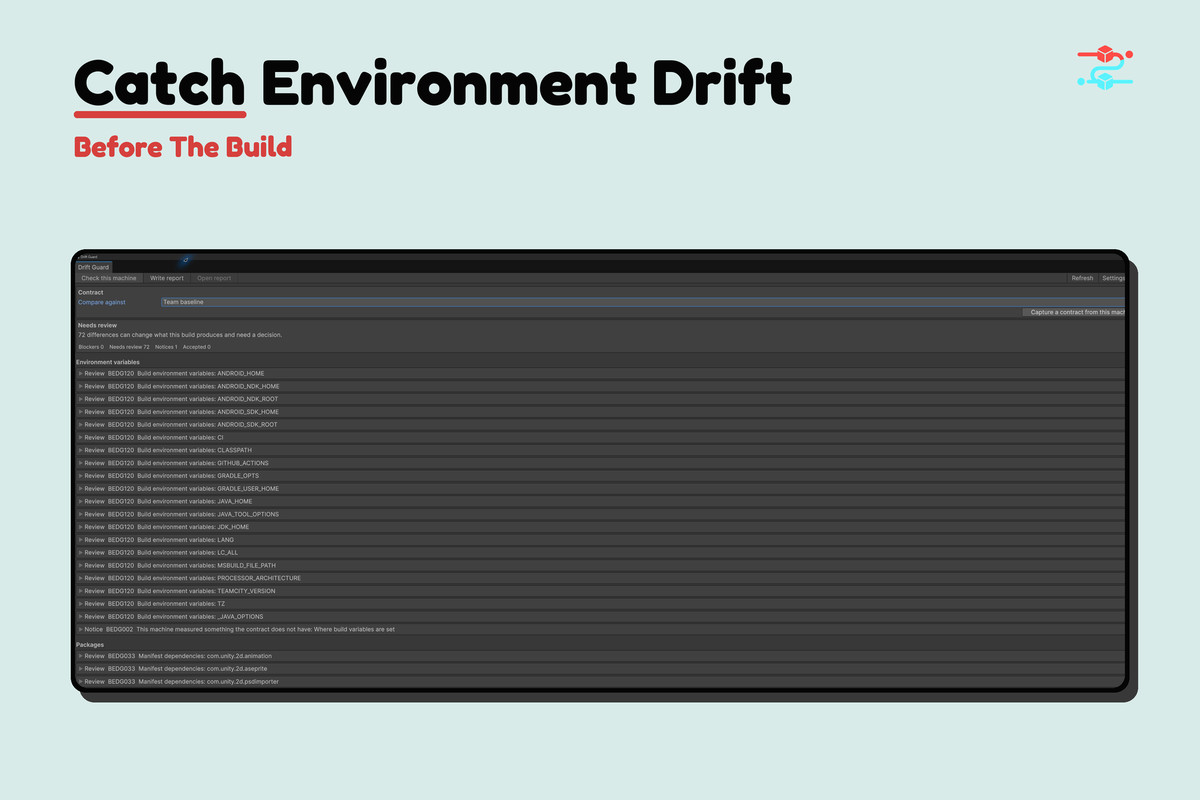Click the Needs review heading

pyautogui.click(x=97, y=326)
